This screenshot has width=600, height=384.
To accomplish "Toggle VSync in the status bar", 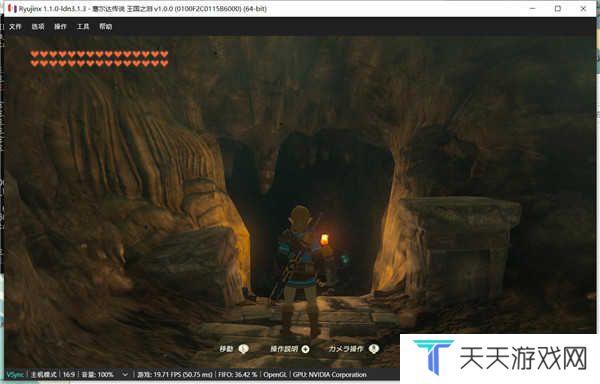I will point(15,374).
